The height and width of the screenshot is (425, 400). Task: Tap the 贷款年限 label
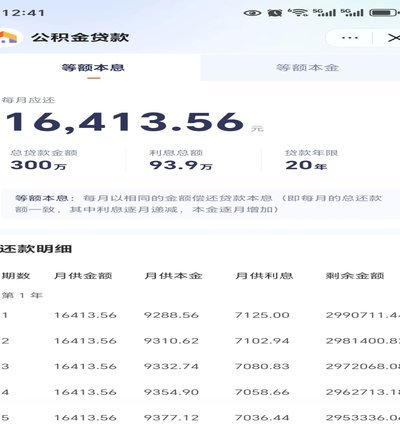[x=312, y=153]
